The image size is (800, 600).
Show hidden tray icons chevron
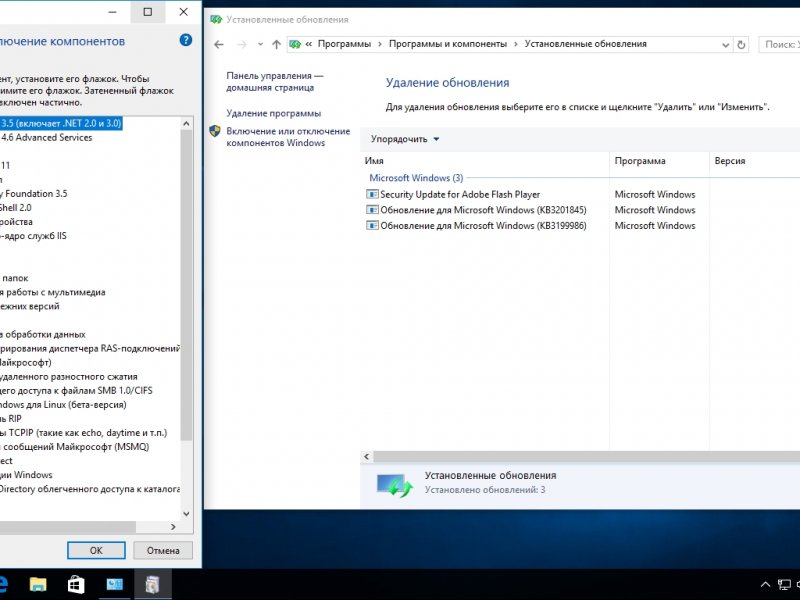(765, 585)
